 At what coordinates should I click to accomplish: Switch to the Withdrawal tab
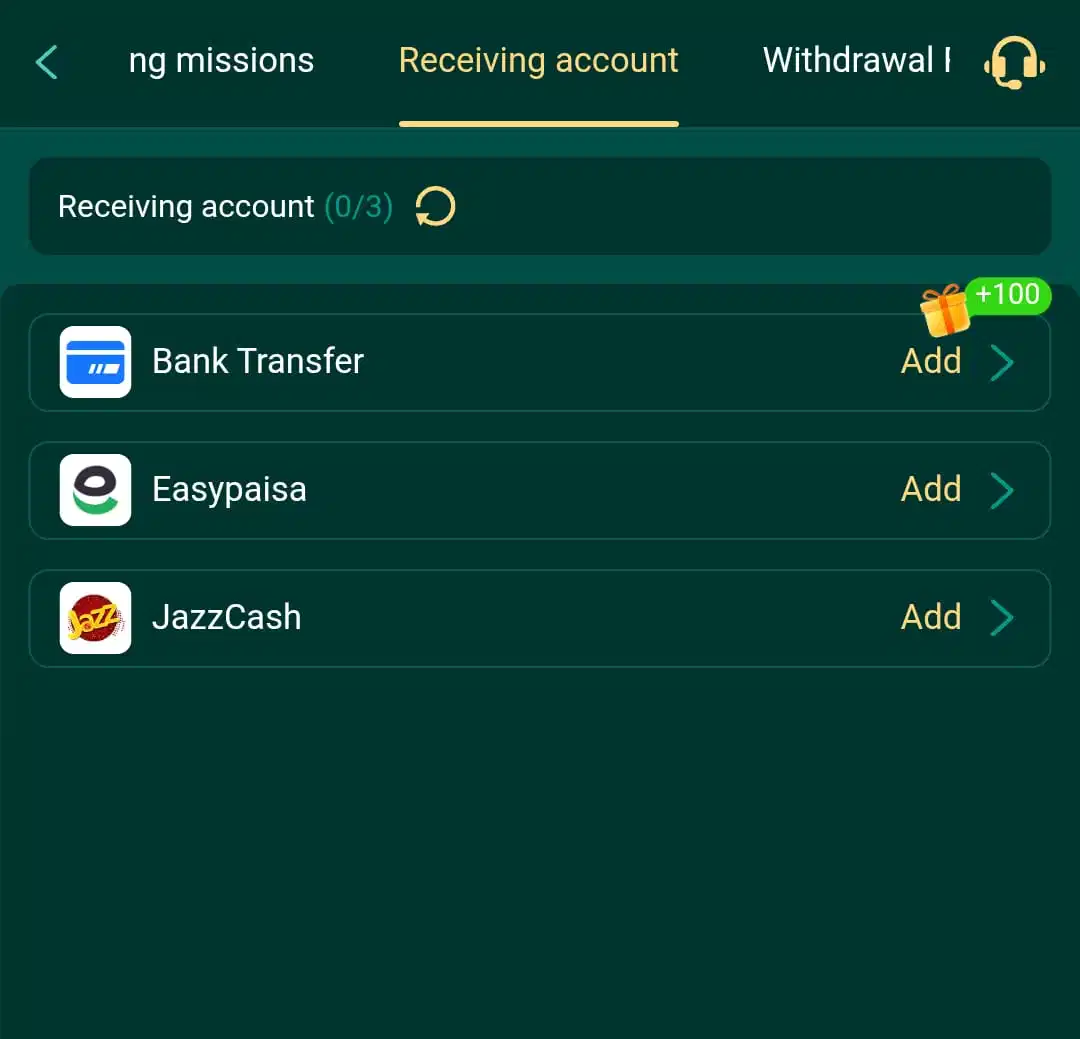pyautogui.click(x=857, y=61)
